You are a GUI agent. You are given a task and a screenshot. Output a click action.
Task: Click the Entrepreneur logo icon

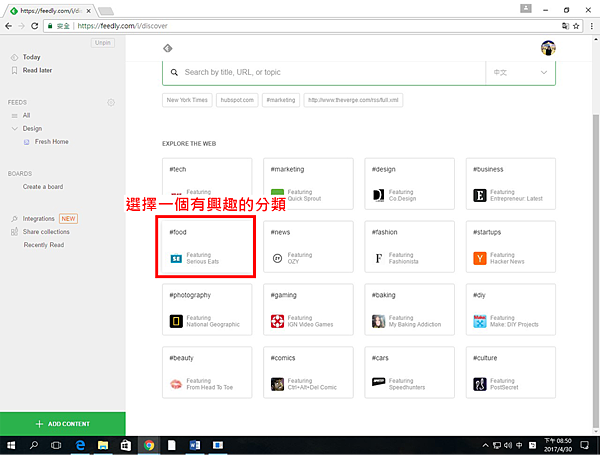click(x=479, y=195)
